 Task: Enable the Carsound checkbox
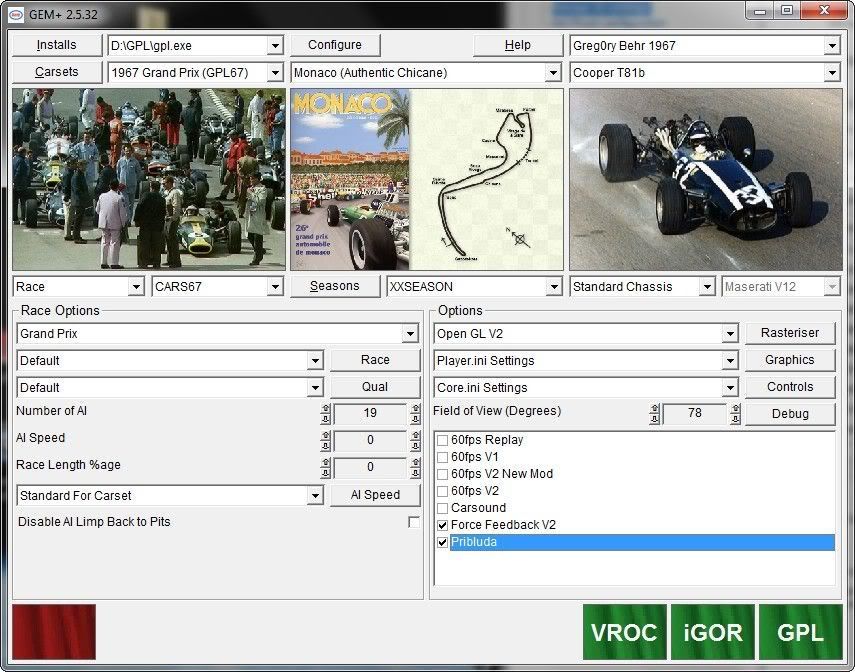coord(442,508)
